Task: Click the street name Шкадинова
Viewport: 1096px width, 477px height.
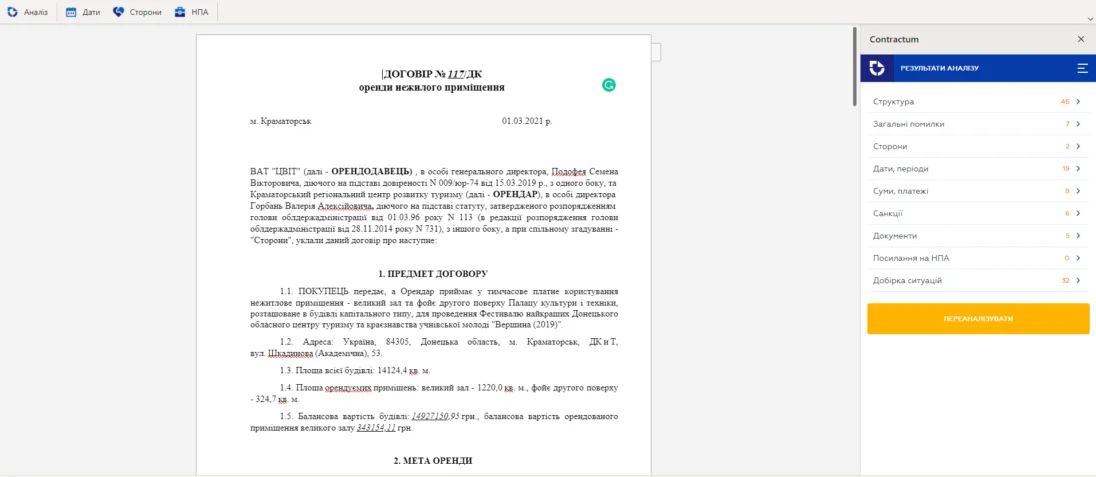Action: click(290, 353)
